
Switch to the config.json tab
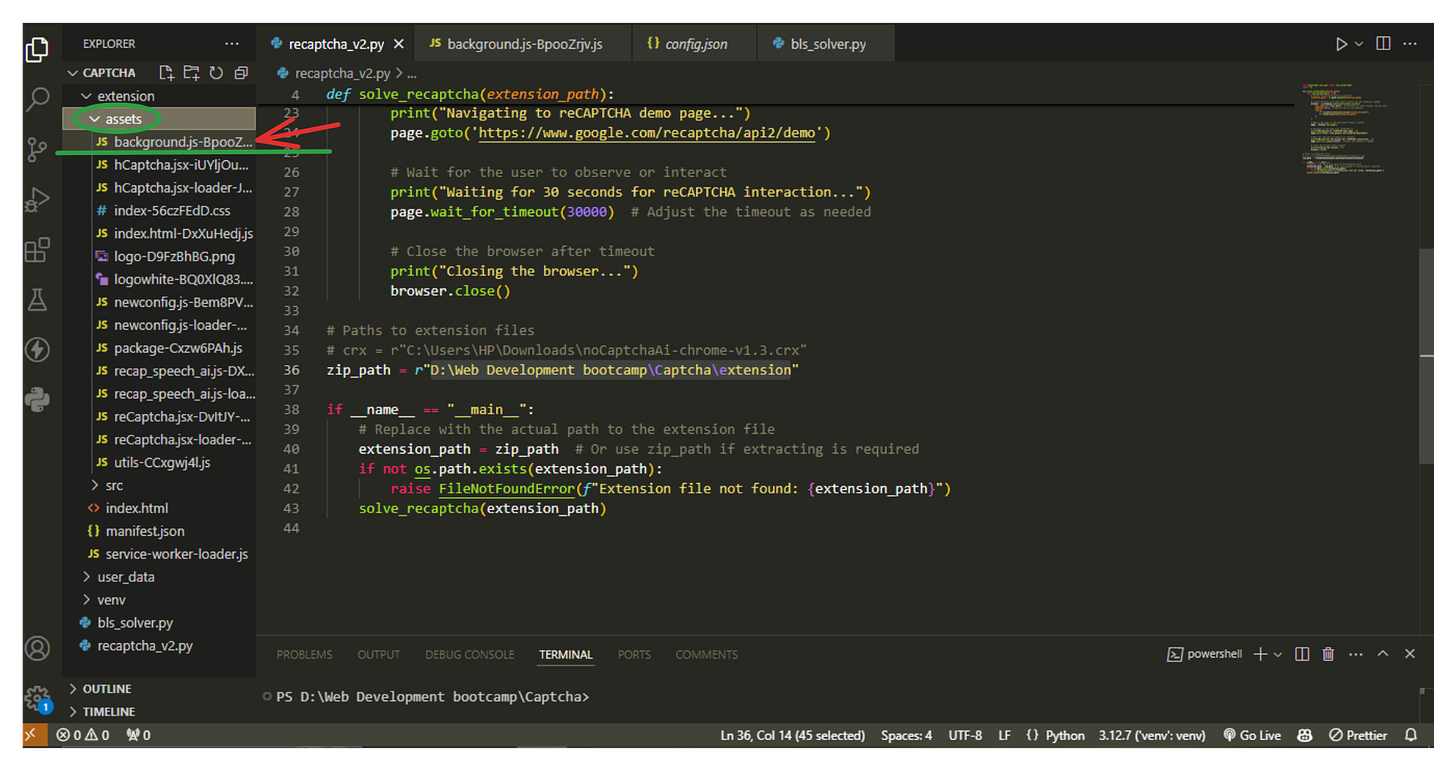click(x=696, y=44)
